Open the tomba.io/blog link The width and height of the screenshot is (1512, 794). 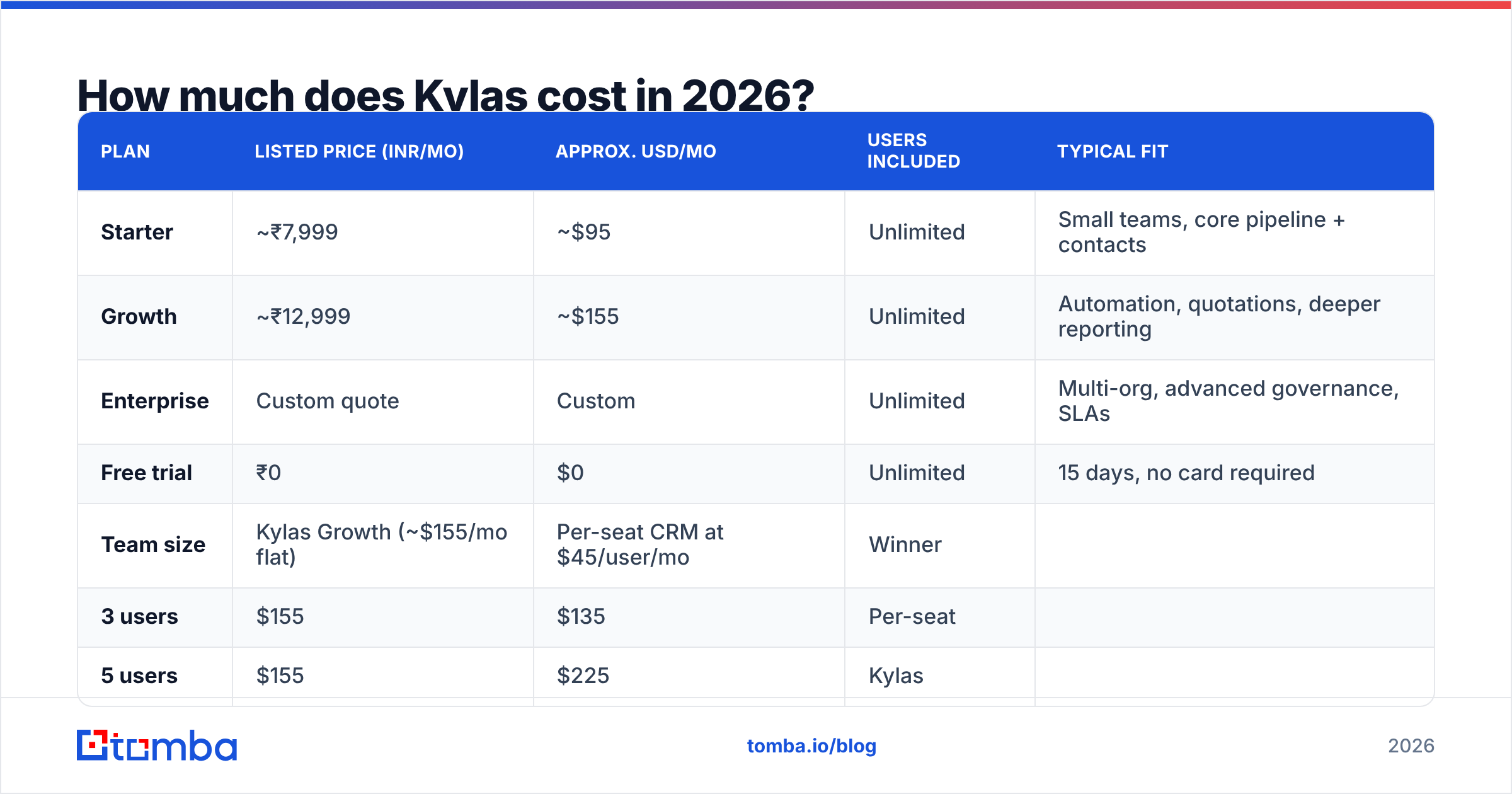tap(811, 746)
